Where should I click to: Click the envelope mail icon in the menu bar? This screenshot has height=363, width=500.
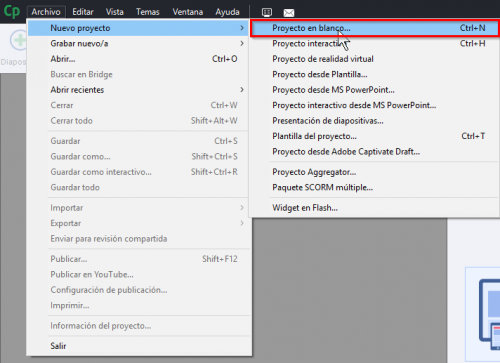289,13
